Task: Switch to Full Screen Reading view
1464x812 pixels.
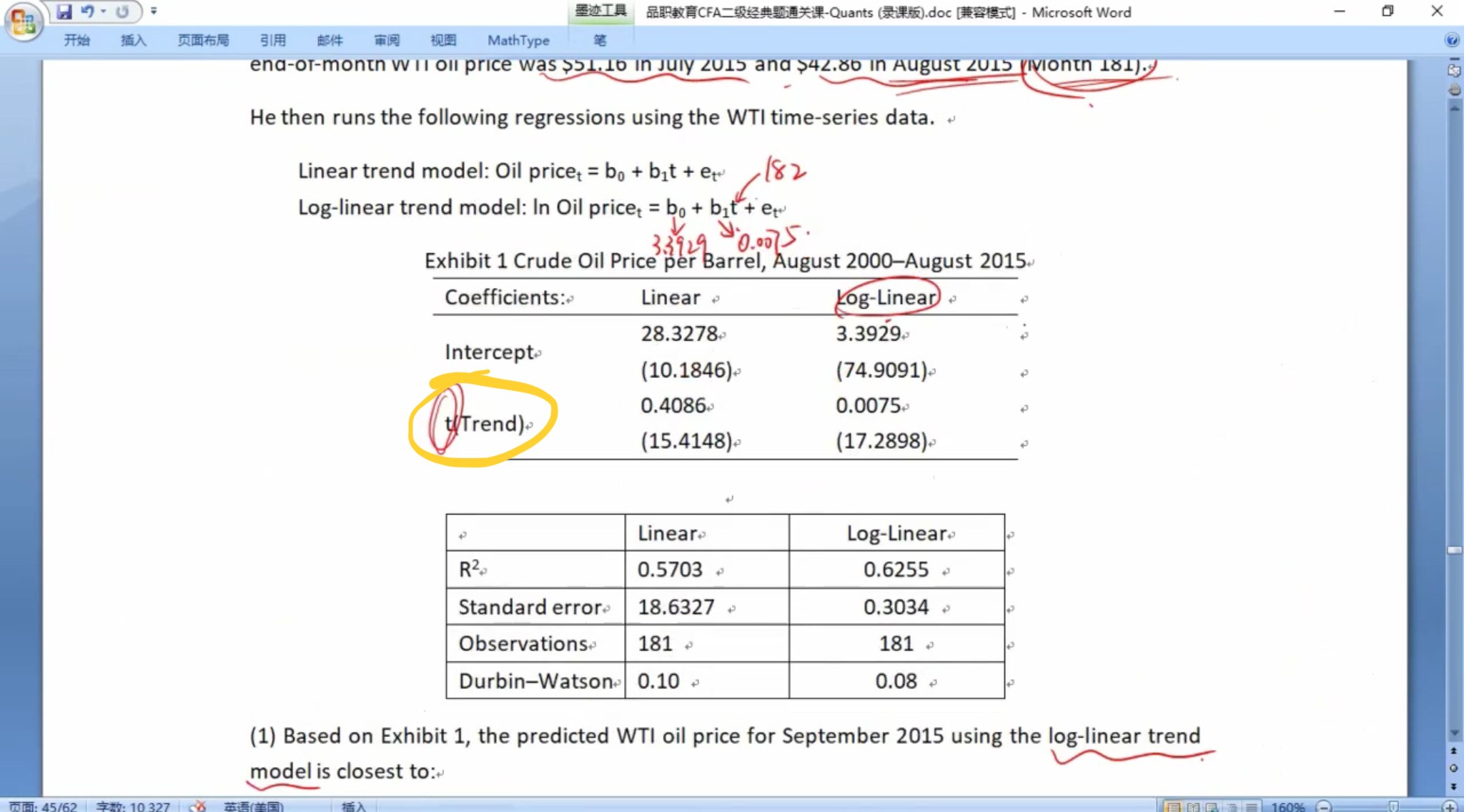Action: pyautogui.click(x=1192, y=806)
